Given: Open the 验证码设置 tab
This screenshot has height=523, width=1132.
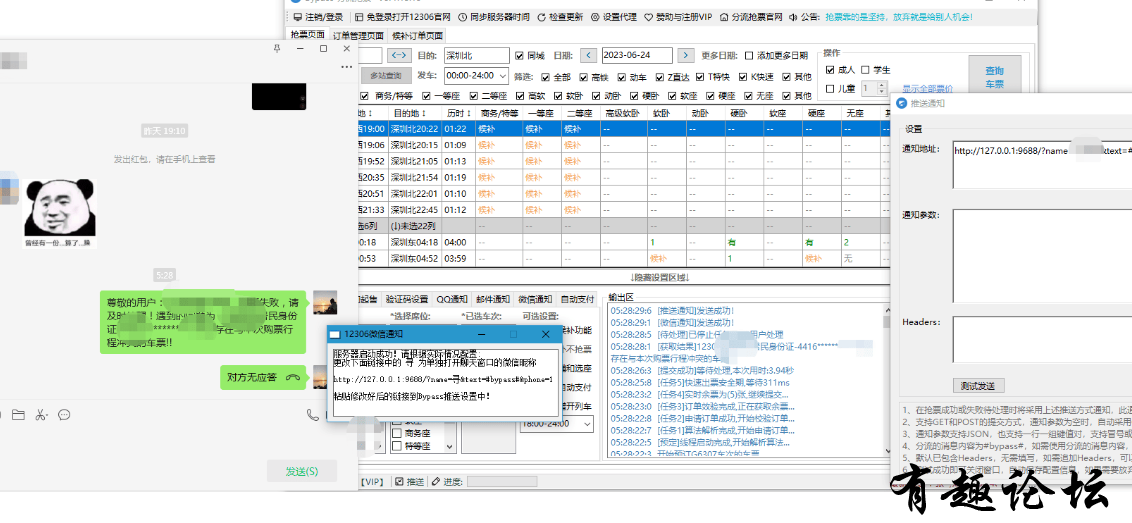Looking at the screenshot, I should 406,299.
